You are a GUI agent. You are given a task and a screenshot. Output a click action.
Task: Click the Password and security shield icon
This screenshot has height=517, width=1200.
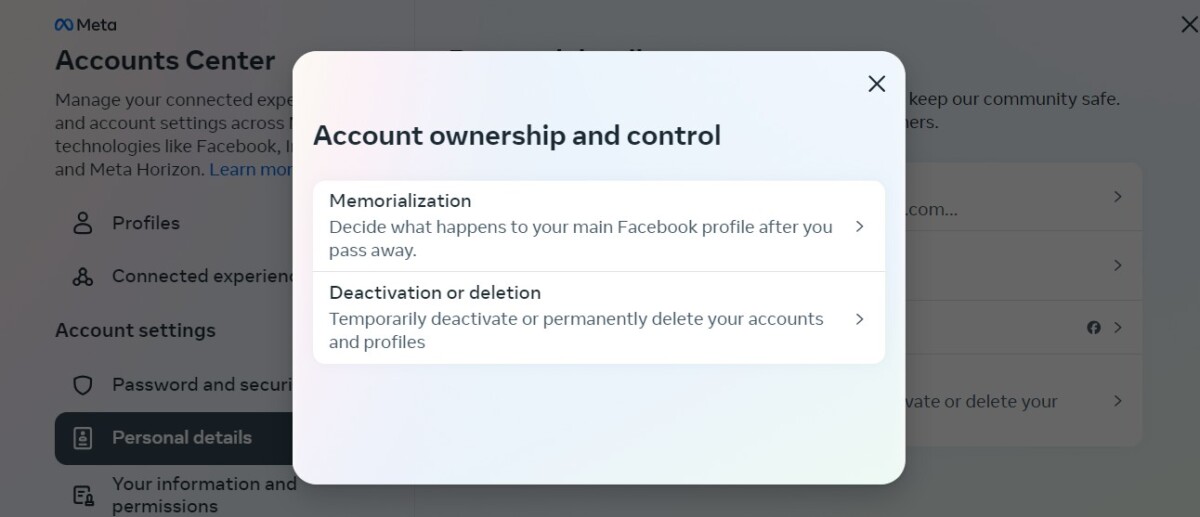pos(83,385)
